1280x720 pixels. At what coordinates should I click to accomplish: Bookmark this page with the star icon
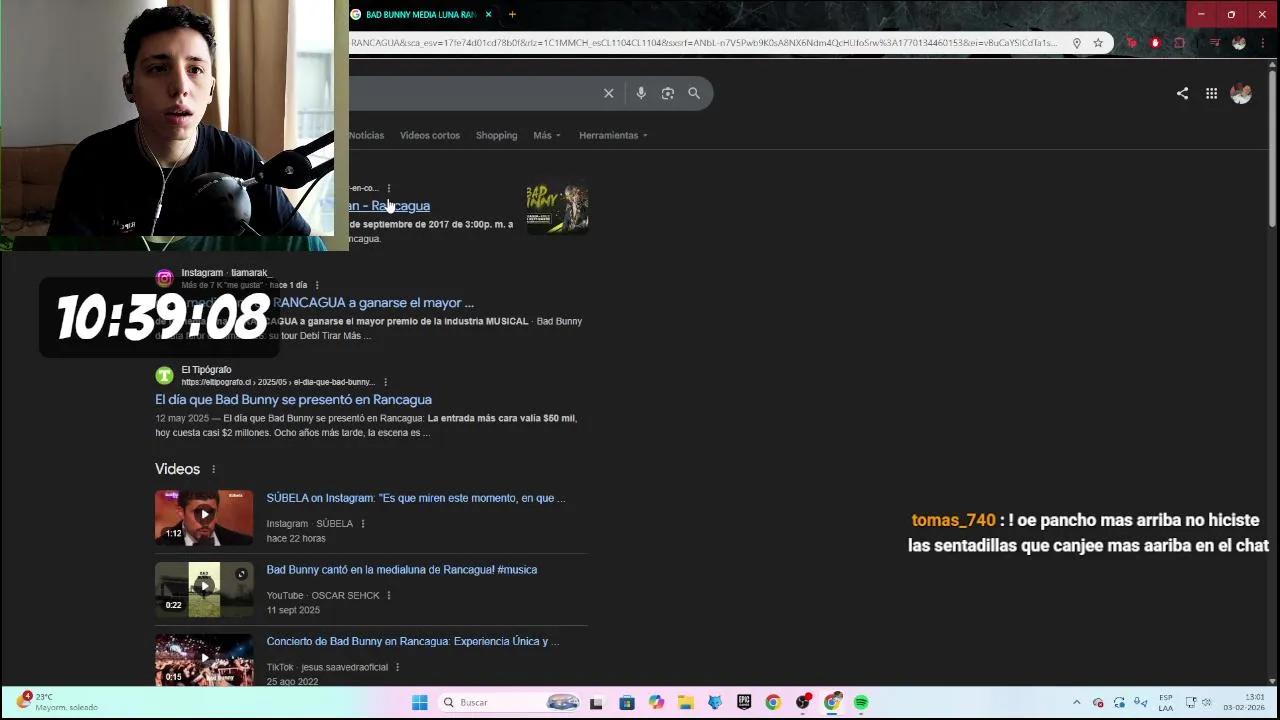click(x=1098, y=43)
